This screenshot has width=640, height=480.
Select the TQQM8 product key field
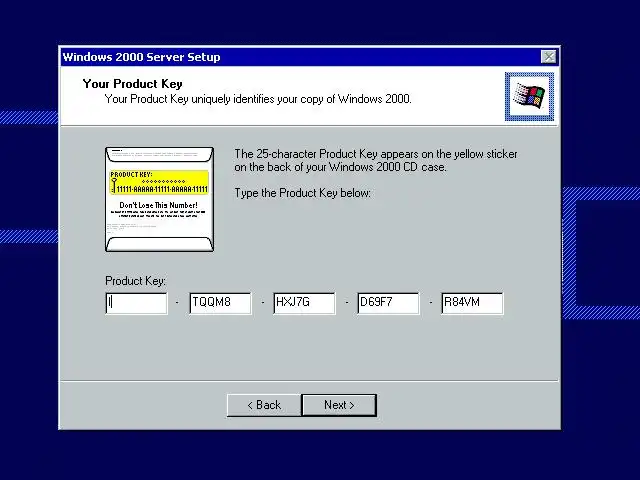pos(220,303)
